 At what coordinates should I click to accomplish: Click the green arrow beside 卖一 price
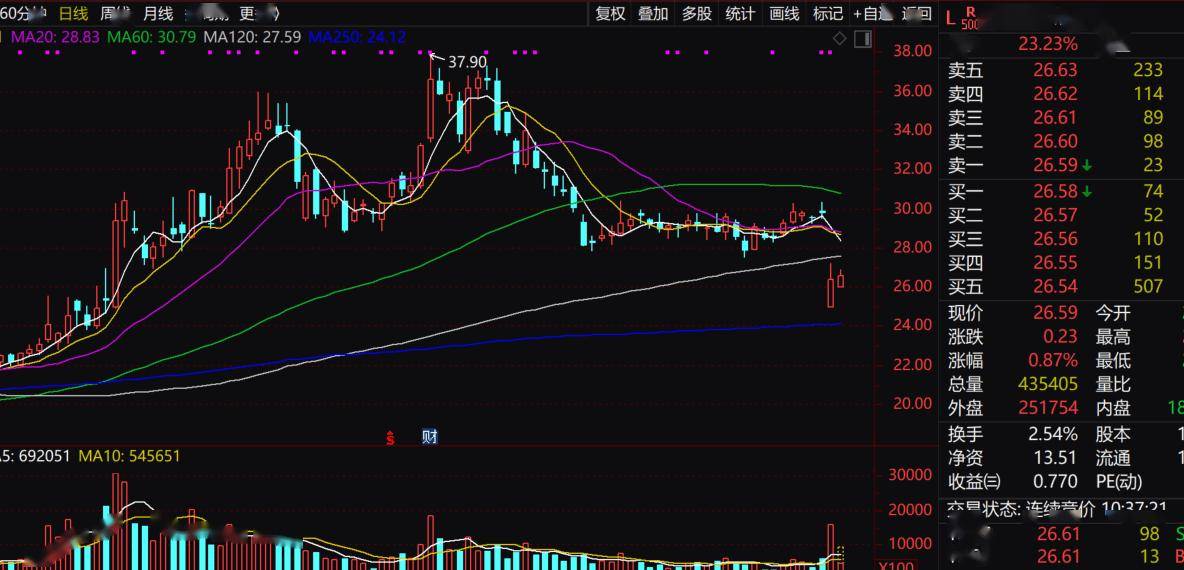pos(1087,166)
